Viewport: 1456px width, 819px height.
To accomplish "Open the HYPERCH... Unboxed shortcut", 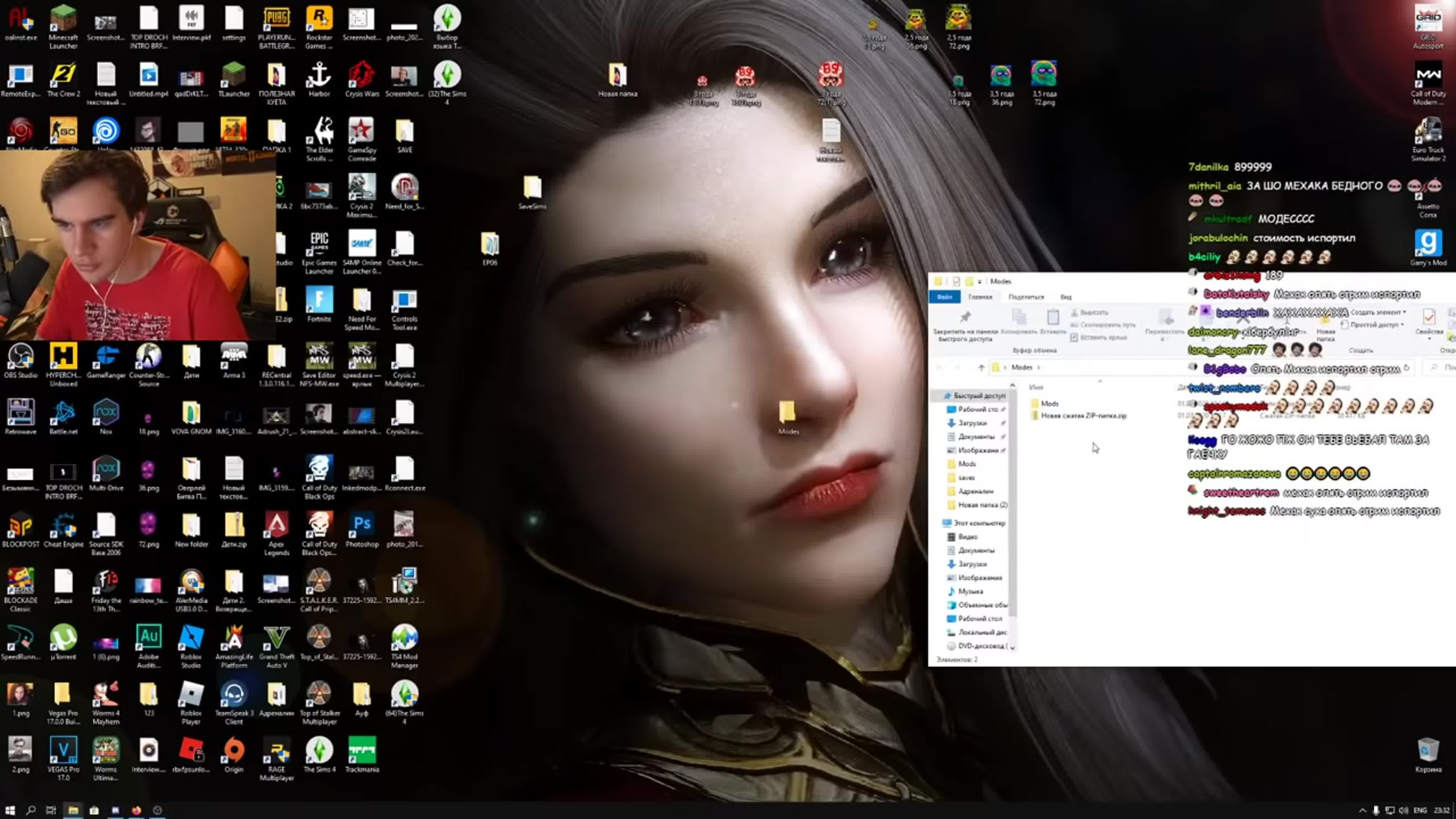I will point(63,365).
